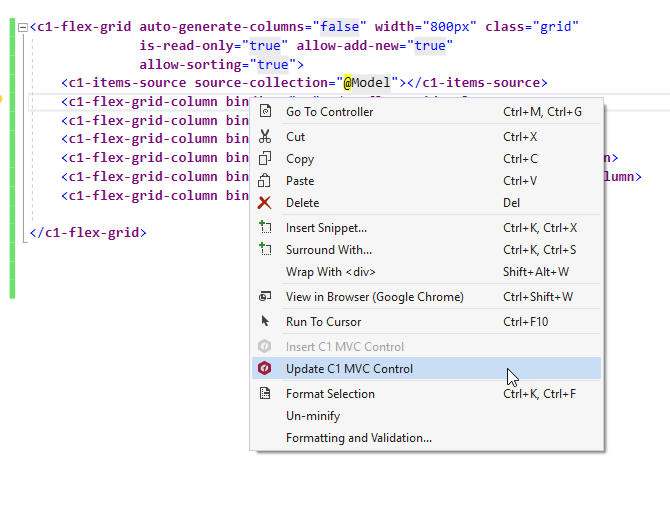Image resolution: width=670 pixels, height=520 pixels.
Task: Click the scissors Cut icon
Action: (265, 137)
